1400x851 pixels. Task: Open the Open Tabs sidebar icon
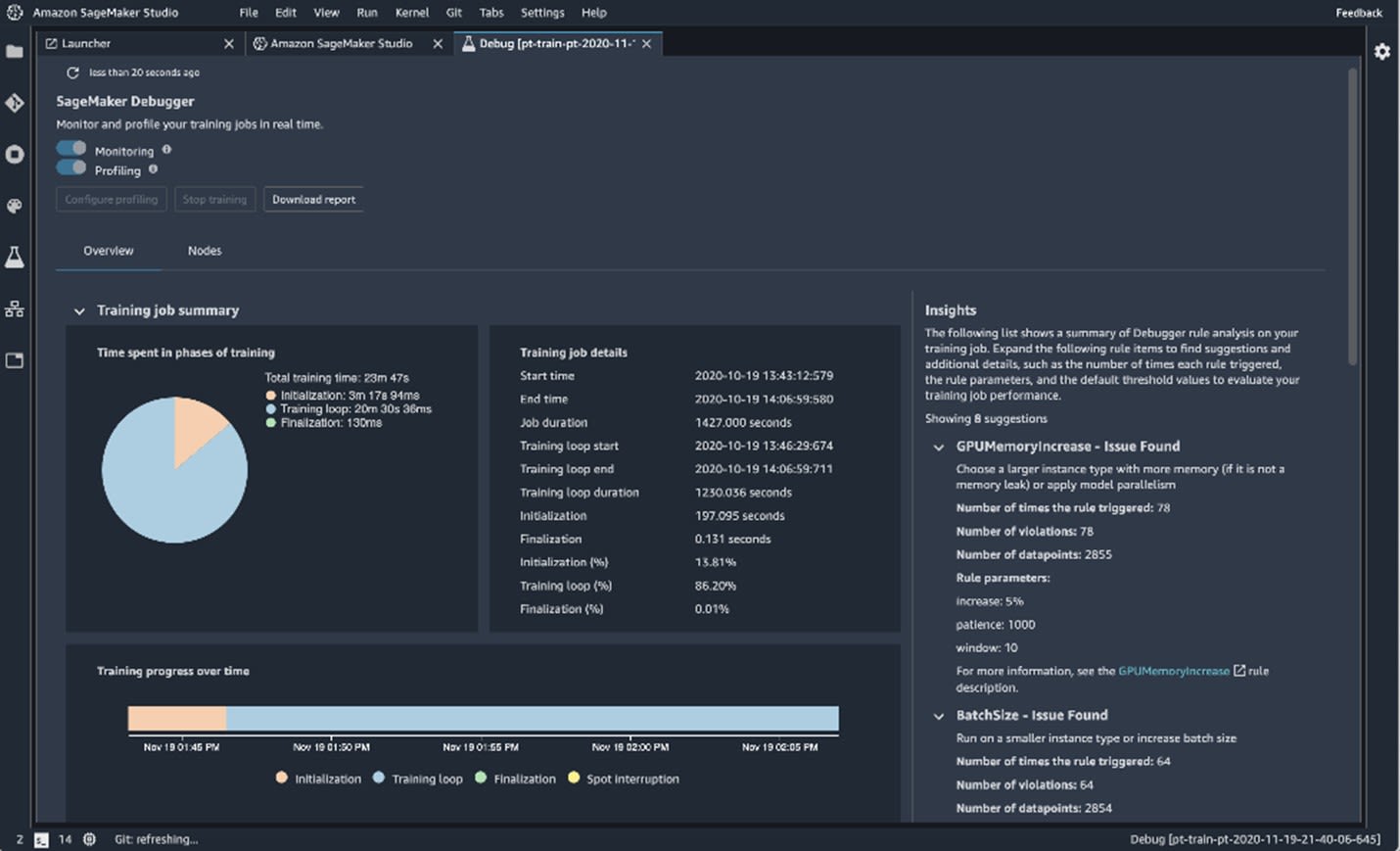[15, 360]
